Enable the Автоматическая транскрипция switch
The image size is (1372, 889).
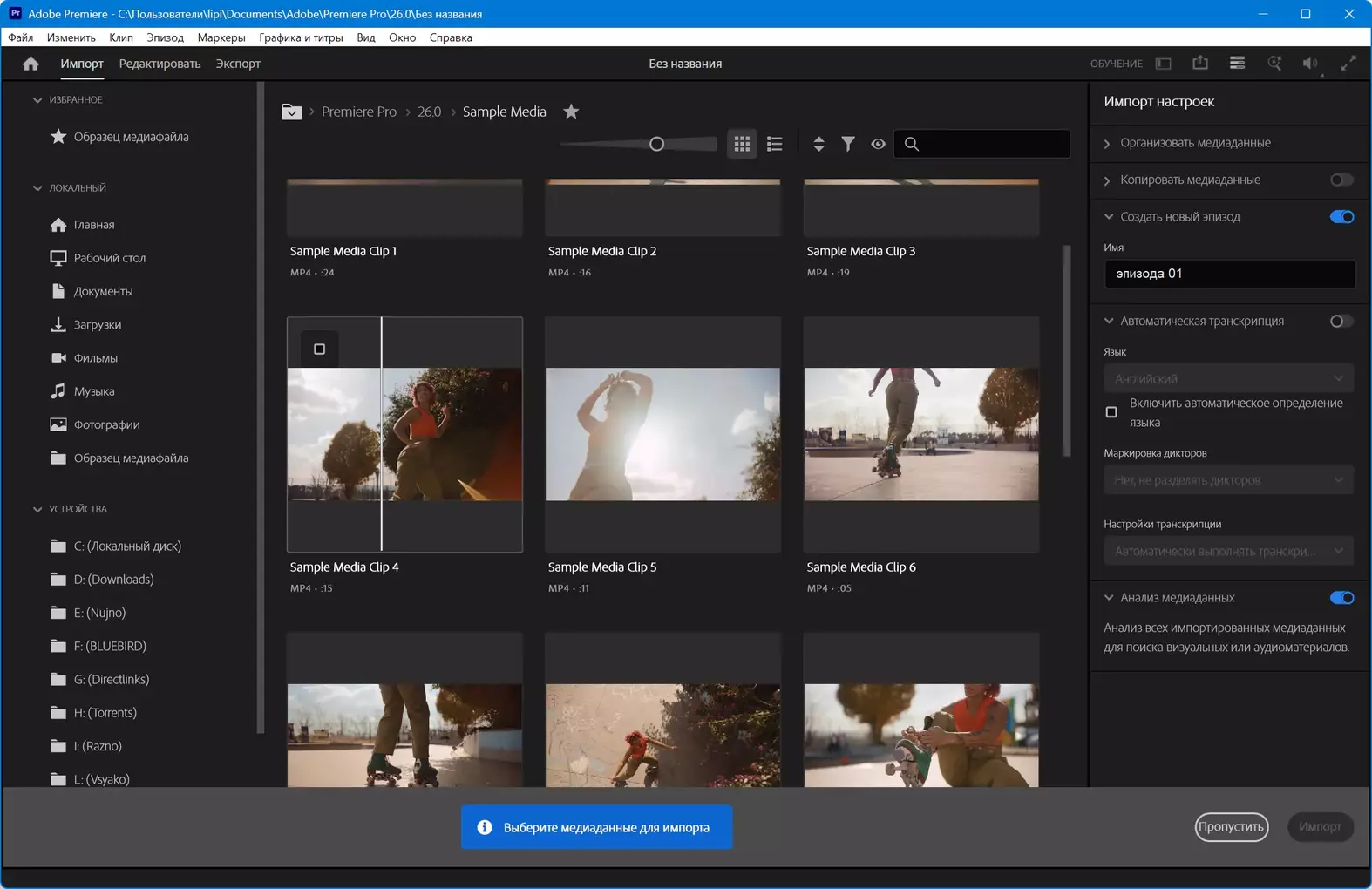pos(1341,322)
